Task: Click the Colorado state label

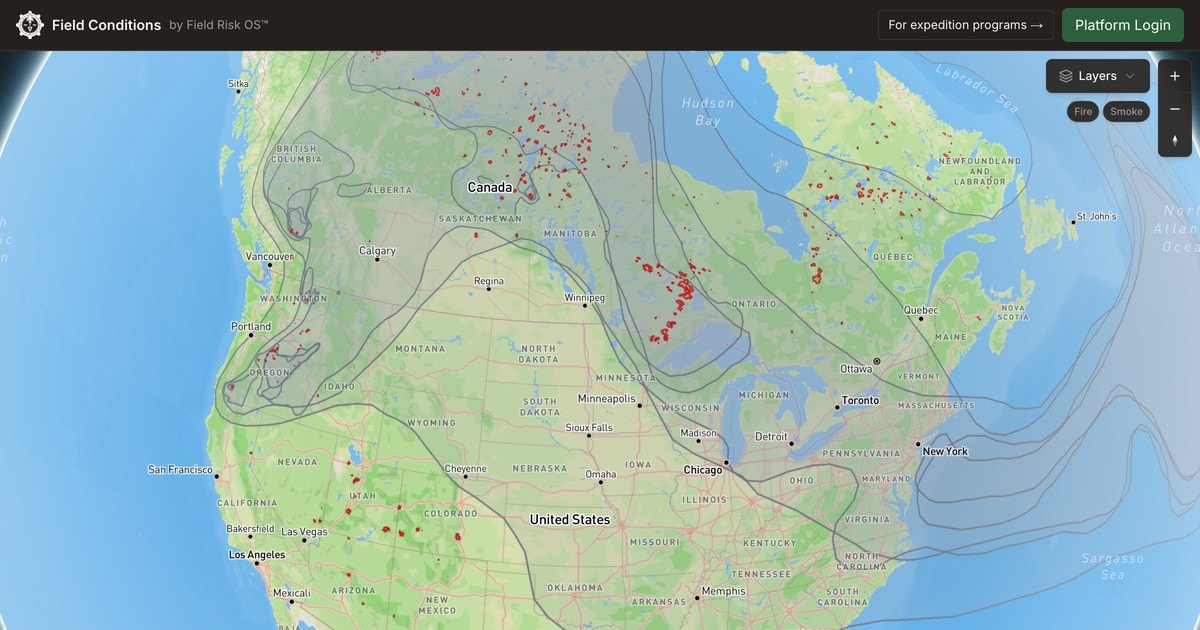Action: point(450,513)
